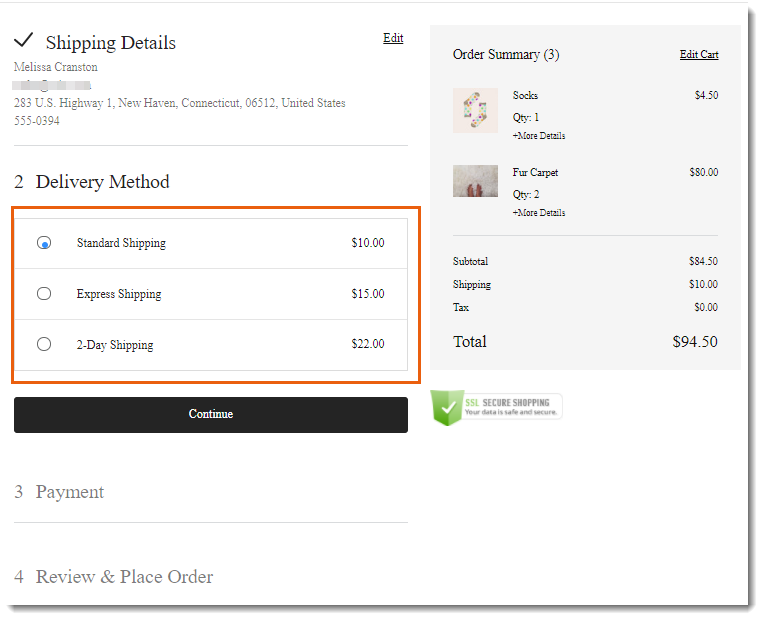The image size is (763, 620).
Task: Click the Delivery Method section heading
Action: 102,182
